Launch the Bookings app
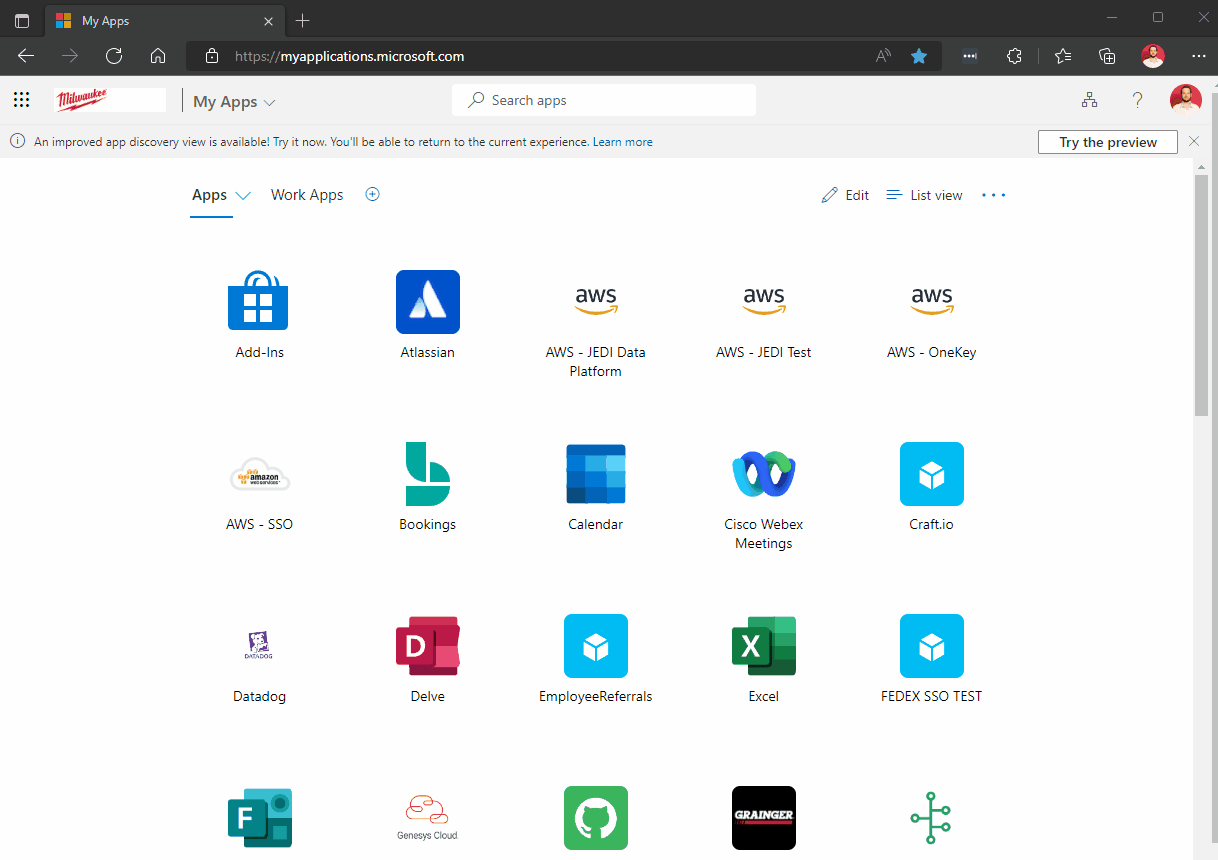The image size is (1218, 860). [x=428, y=474]
